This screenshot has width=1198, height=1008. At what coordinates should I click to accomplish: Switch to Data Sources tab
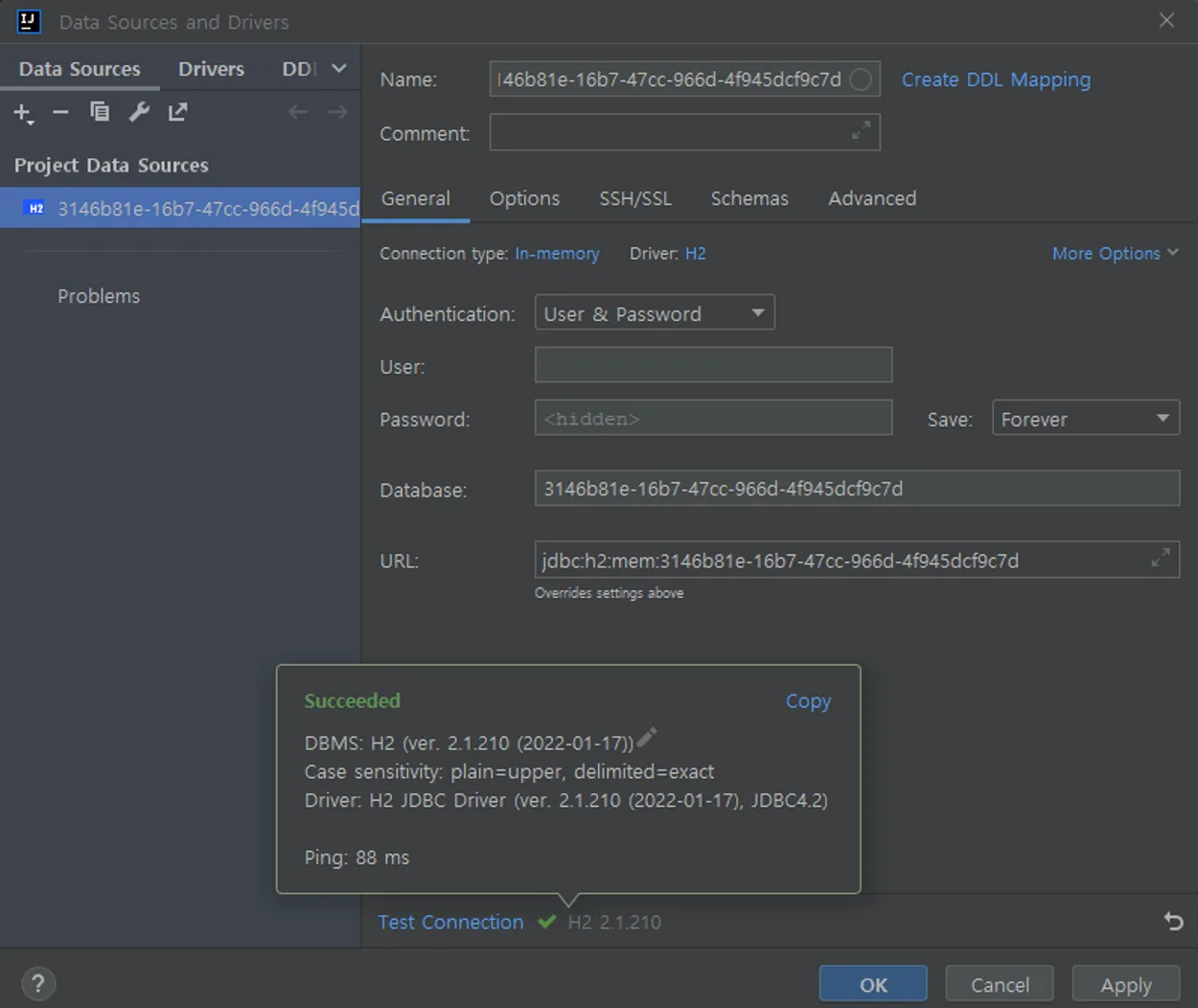(80, 69)
